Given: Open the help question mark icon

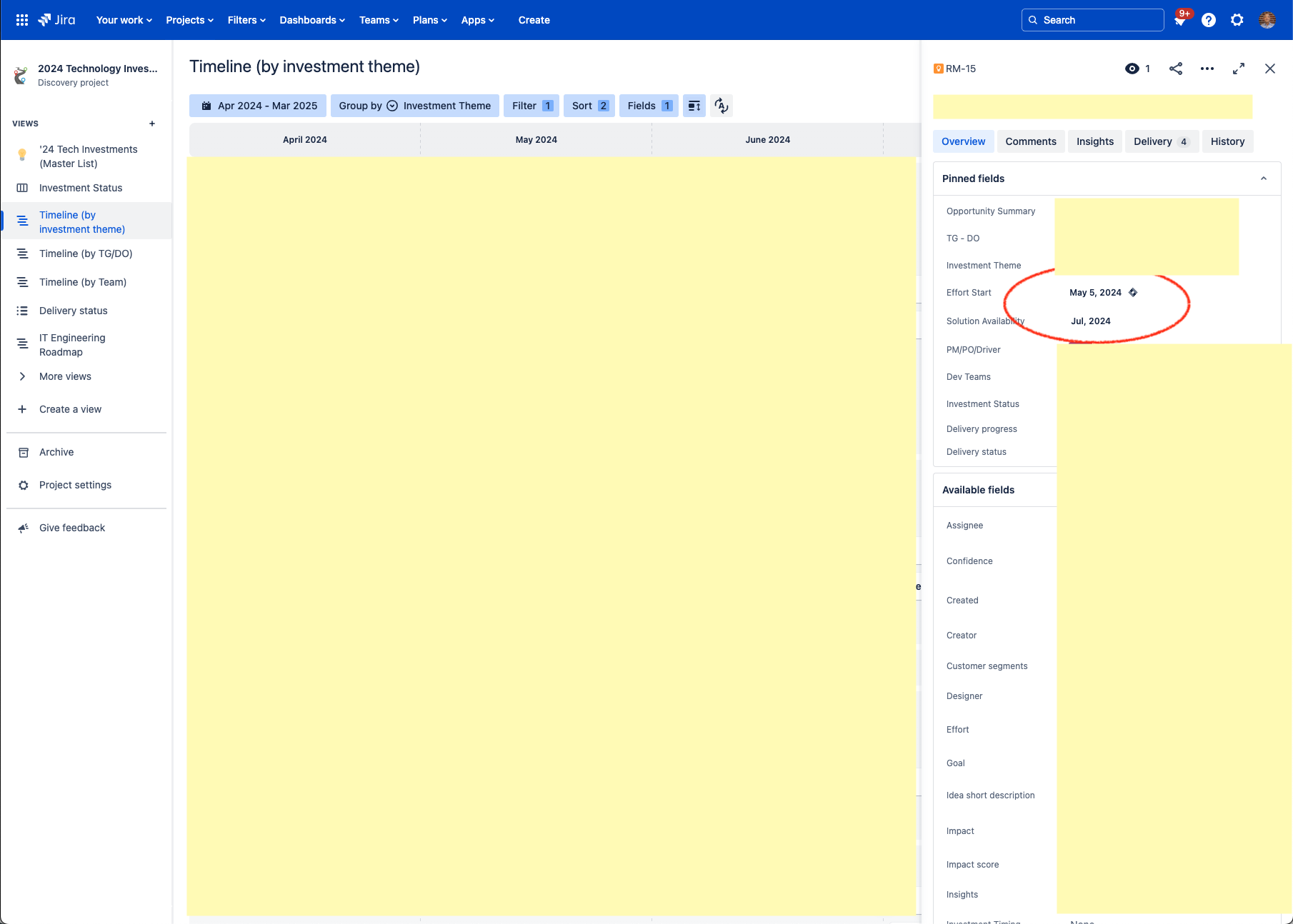Looking at the screenshot, I should [1209, 20].
